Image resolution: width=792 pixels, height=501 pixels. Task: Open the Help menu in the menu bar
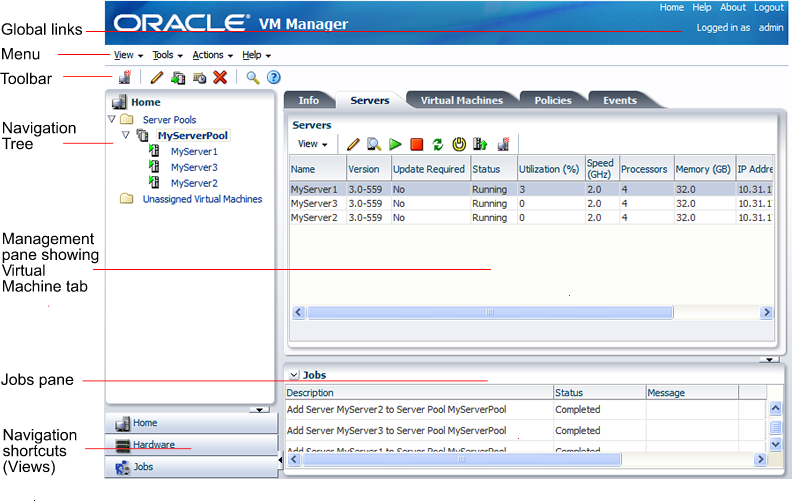(257, 55)
